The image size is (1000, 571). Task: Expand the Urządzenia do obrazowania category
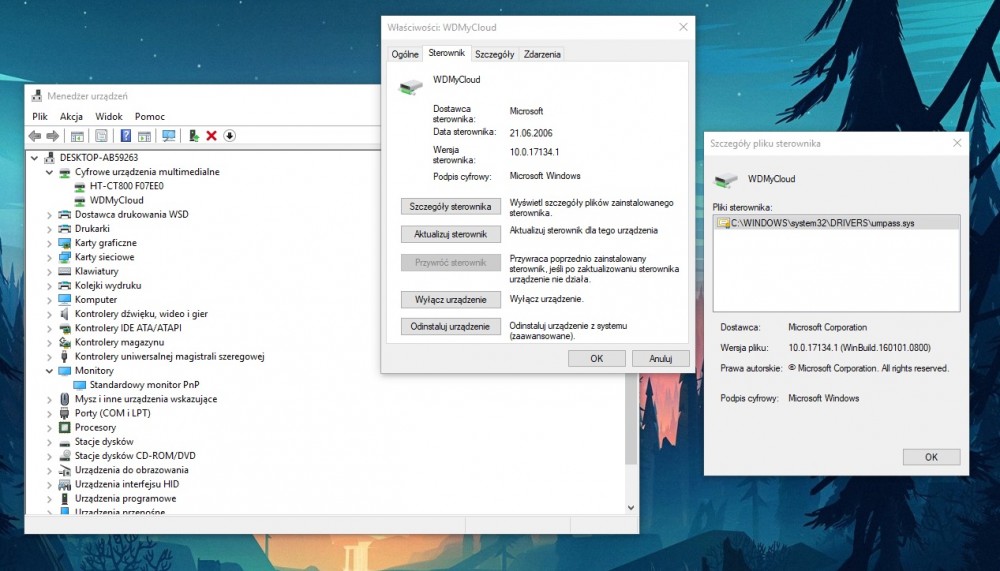coord(49,470)
